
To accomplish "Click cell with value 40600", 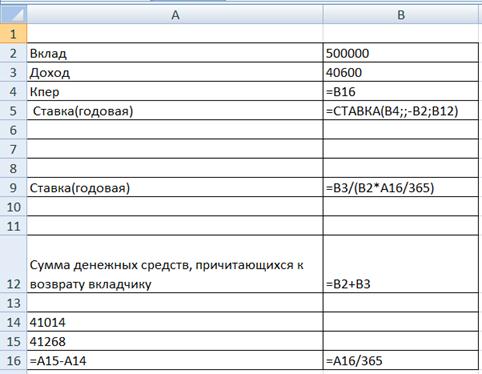I will pos(401,72).
